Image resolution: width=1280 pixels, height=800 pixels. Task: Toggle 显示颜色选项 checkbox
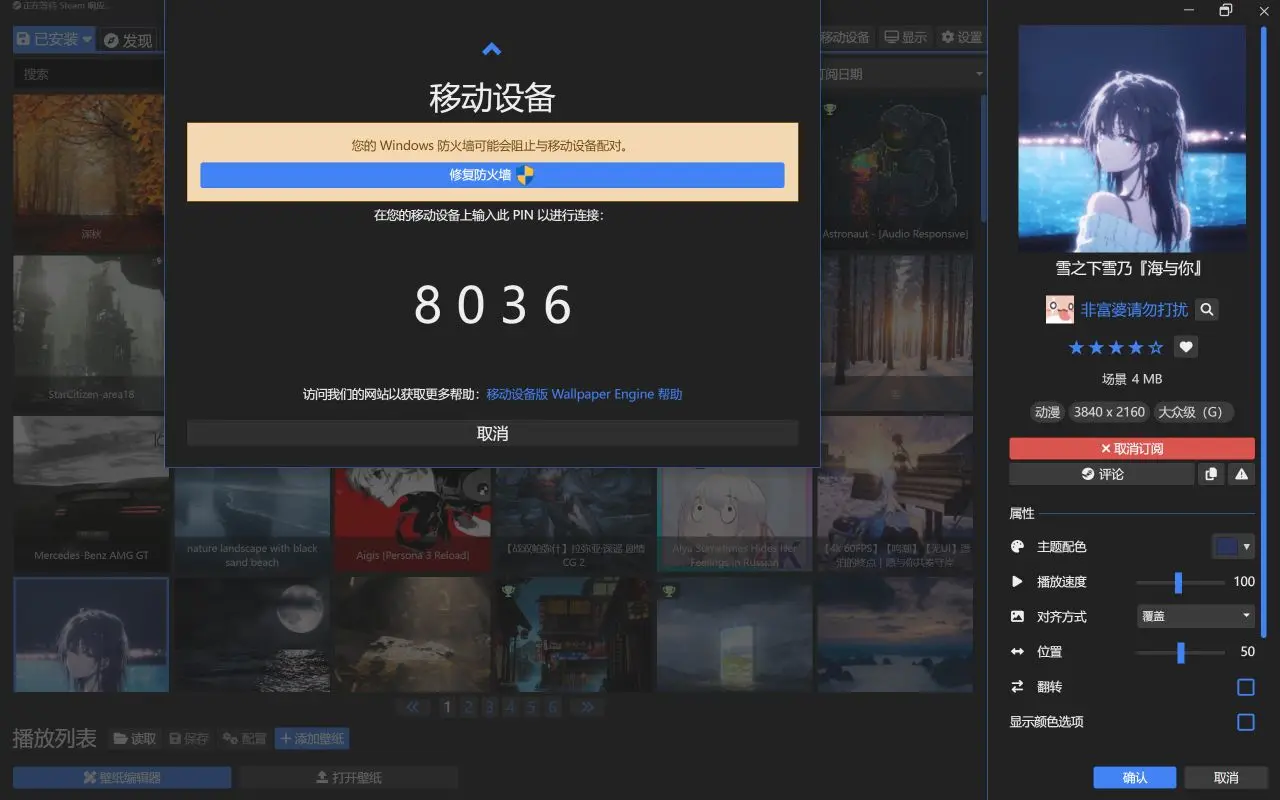pos(1246,722)
